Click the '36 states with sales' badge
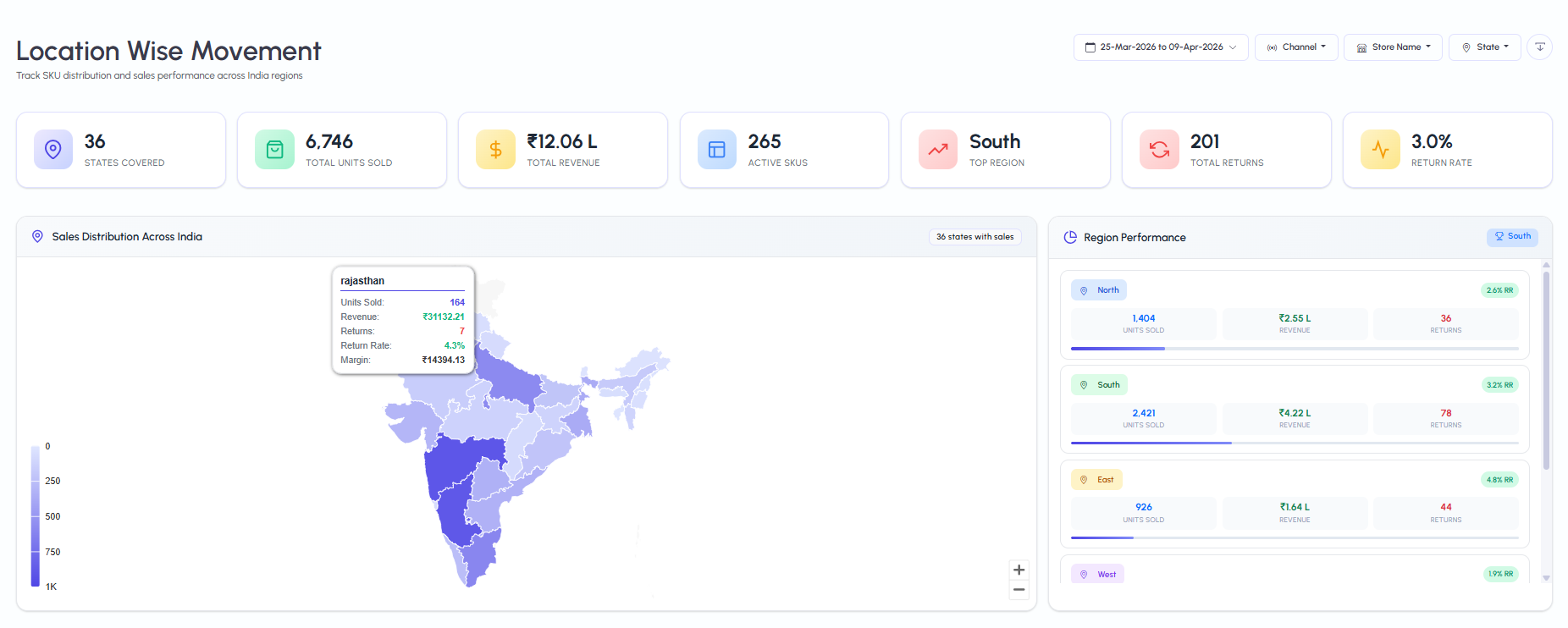 pos(975,237)
